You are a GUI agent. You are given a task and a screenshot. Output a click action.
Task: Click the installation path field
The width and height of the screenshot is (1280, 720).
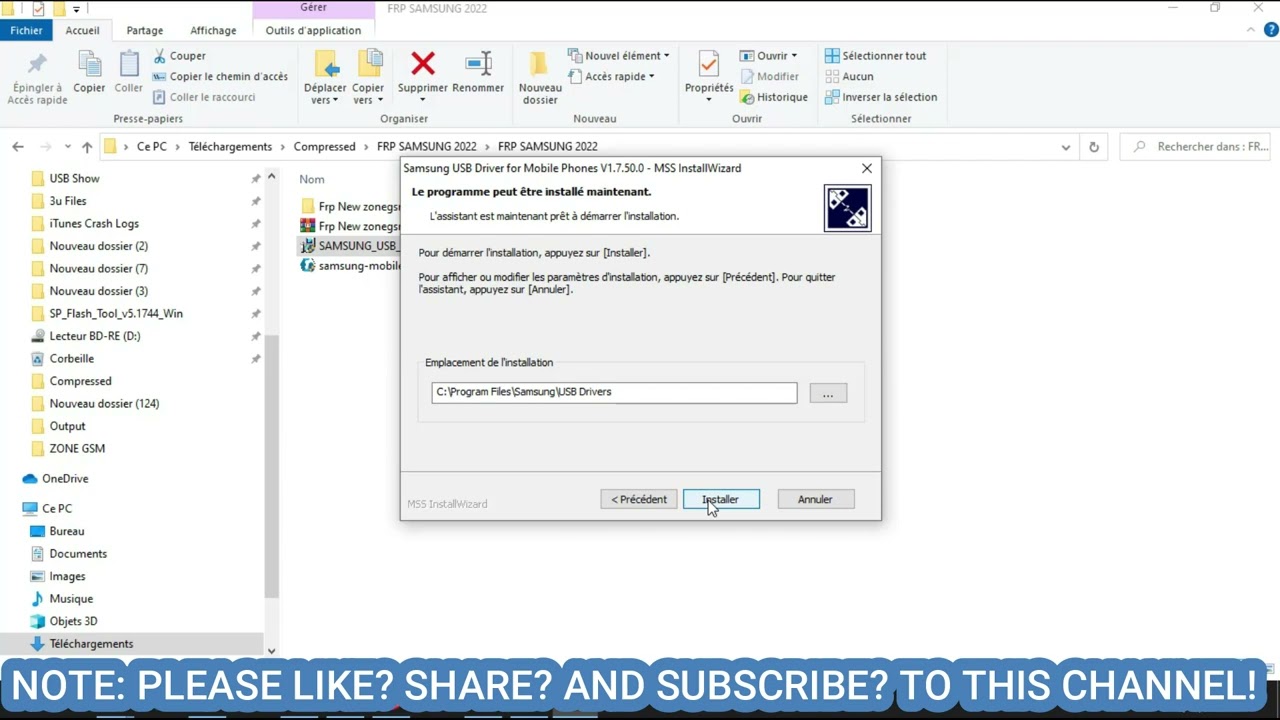click(x=614, y=392)
